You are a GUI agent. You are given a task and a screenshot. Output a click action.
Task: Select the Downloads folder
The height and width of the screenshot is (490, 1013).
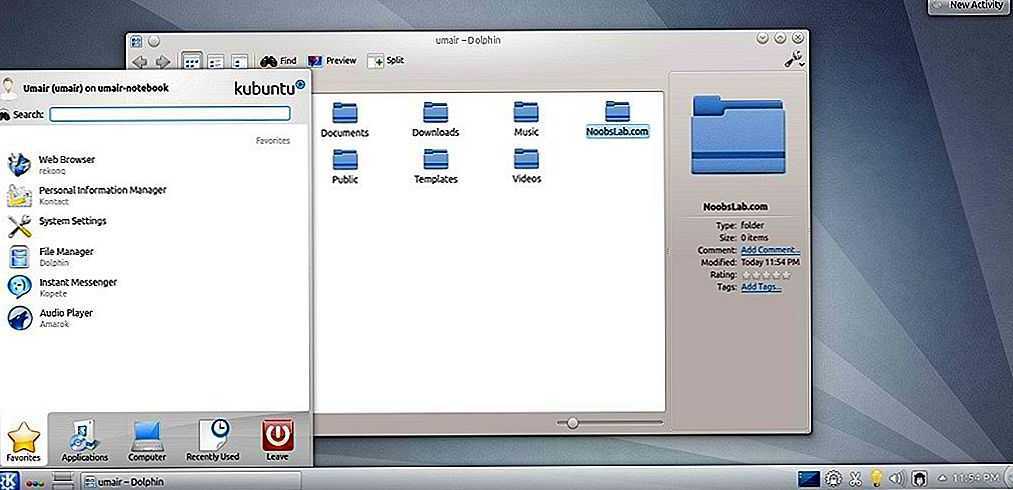(435, 120)
